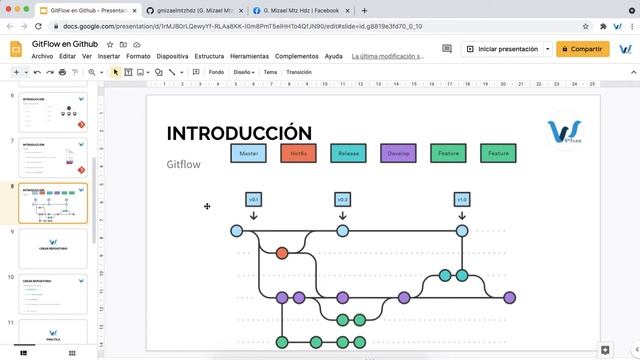Open the última modificación link
Viewport: 640px width, 360px height.
388,56
